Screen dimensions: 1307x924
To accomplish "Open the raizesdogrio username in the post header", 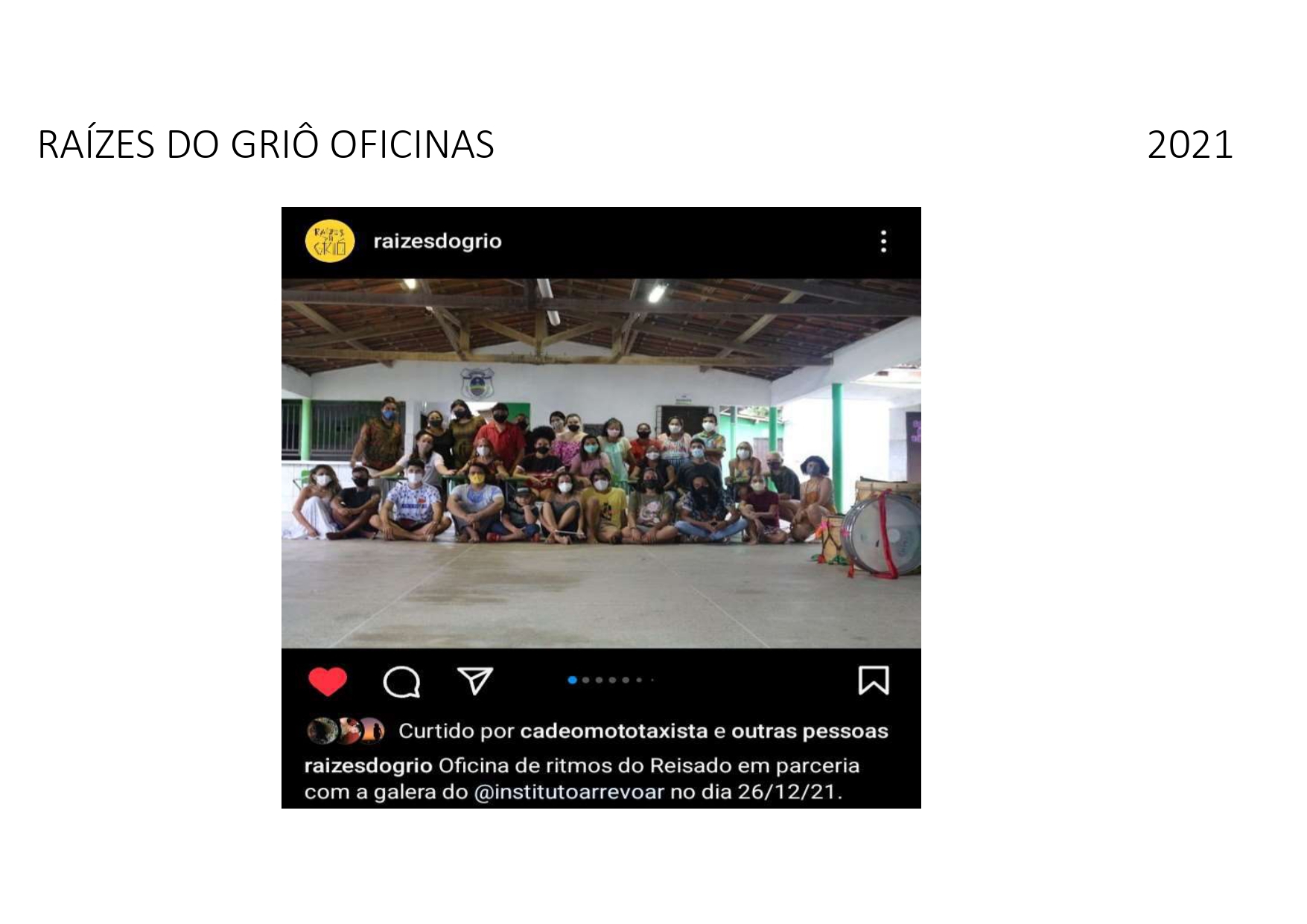I will [x=437, y=241].
